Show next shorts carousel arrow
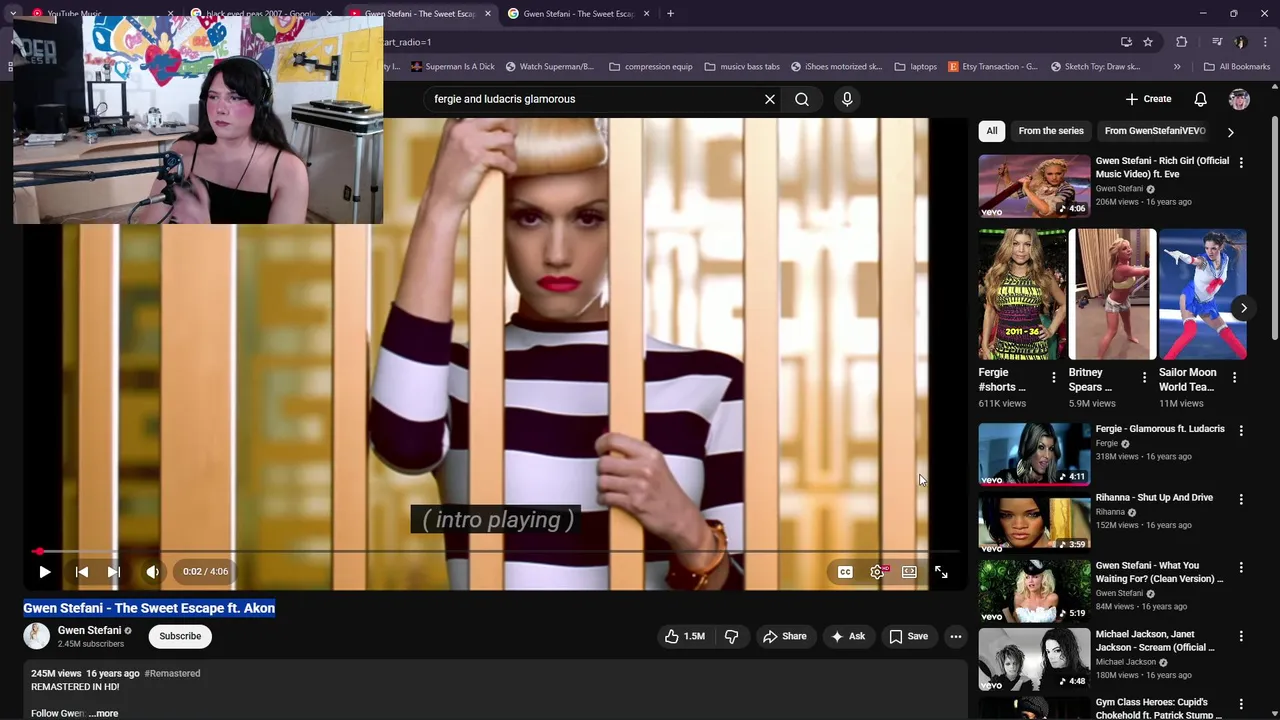The height and width of the screenshot is (720, 1280). 1243,308
